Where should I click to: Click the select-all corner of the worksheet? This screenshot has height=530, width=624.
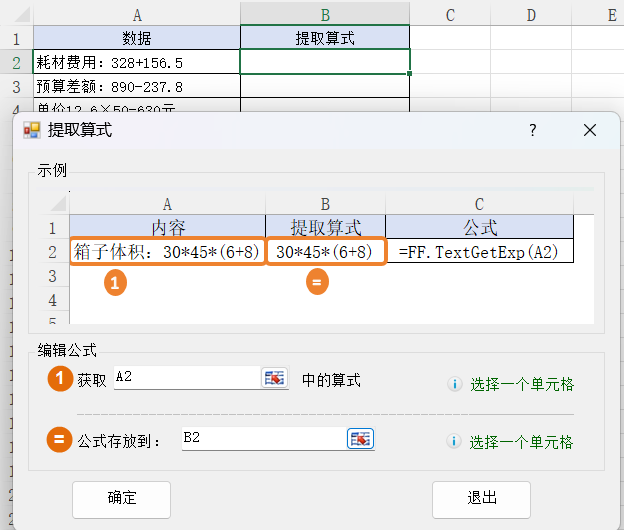point(16,14)
